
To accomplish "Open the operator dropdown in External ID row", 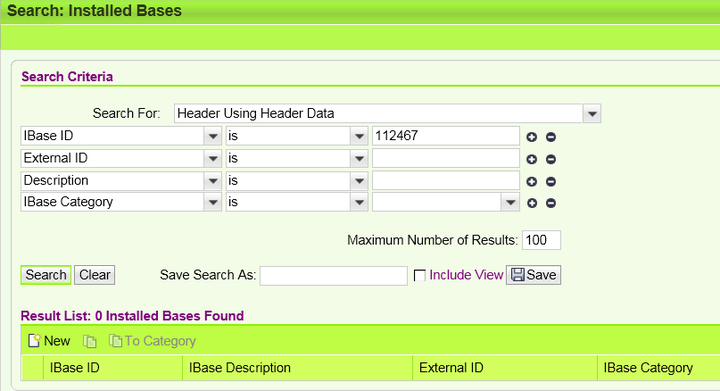I will pos(359,158).
